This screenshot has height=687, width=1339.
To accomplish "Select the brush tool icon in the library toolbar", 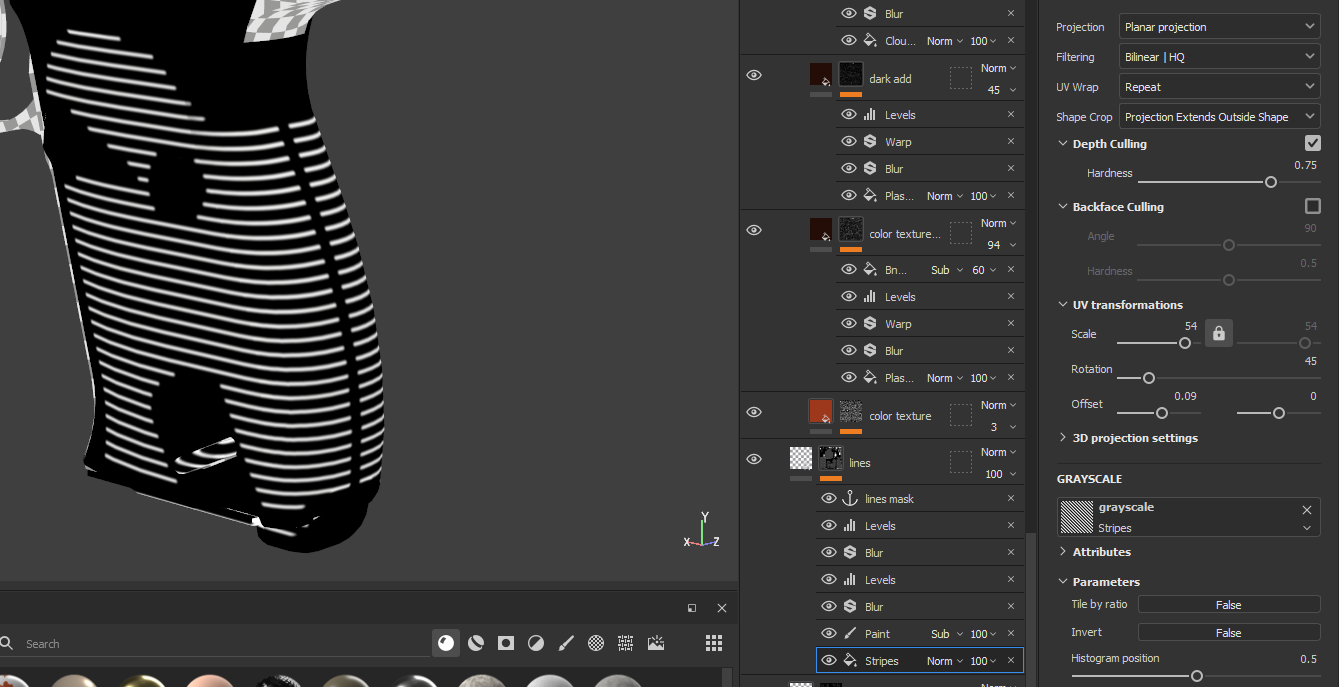I will [x=565, y=643].
